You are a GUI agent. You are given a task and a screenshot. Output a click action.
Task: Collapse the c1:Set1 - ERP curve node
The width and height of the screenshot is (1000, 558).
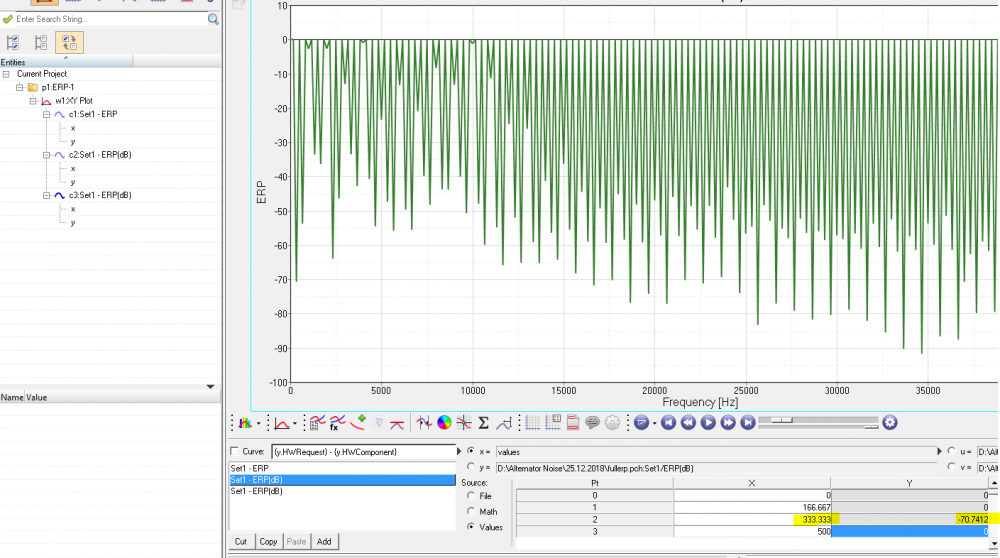[x=47, y=114]
